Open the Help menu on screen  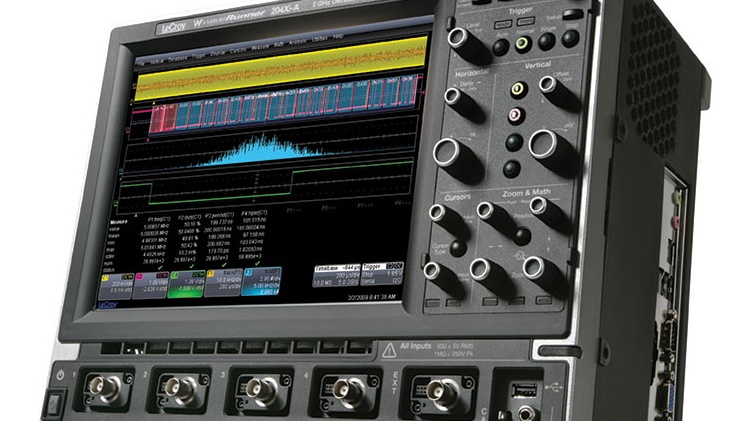338,37
